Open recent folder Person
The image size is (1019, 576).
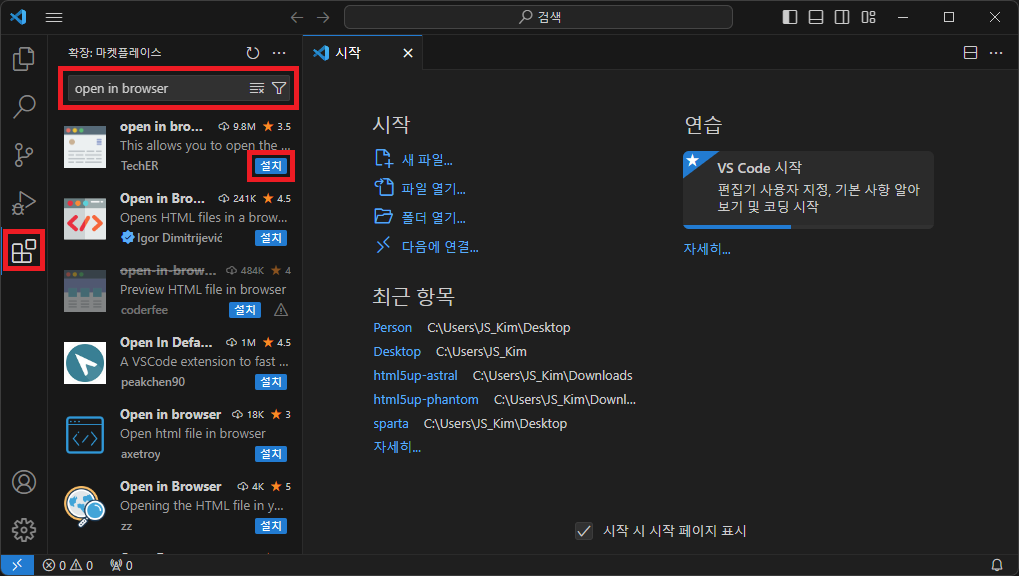pos(393,328)
